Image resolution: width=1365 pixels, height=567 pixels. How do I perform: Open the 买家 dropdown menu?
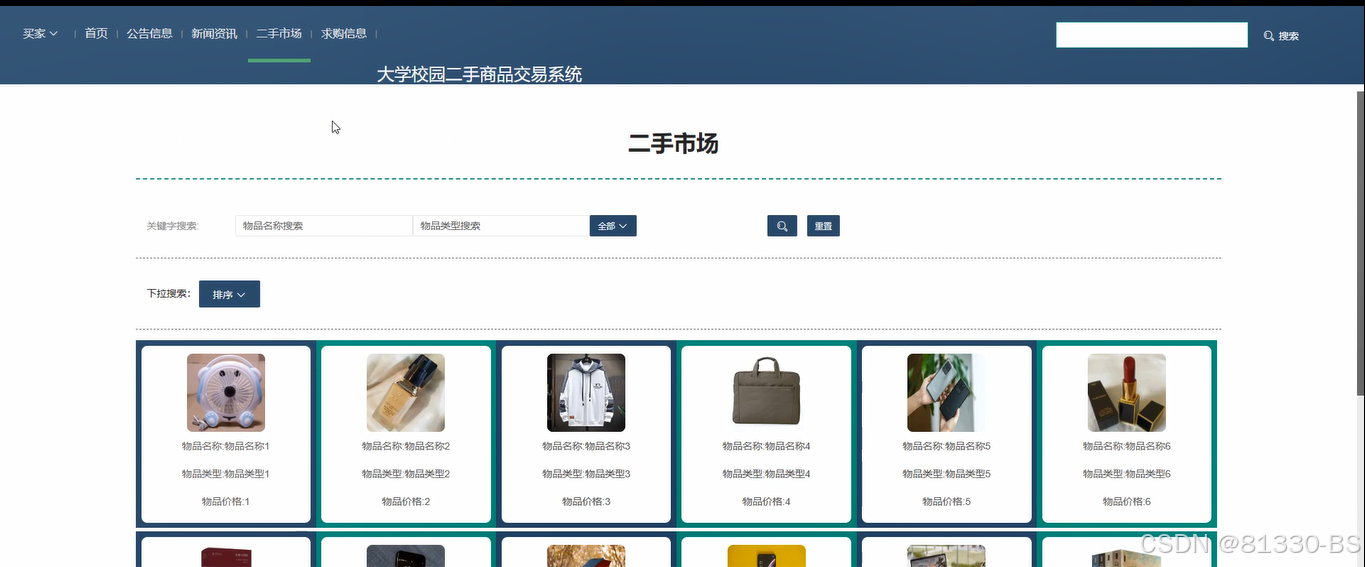pyautogui.click(x=40, y=34)
